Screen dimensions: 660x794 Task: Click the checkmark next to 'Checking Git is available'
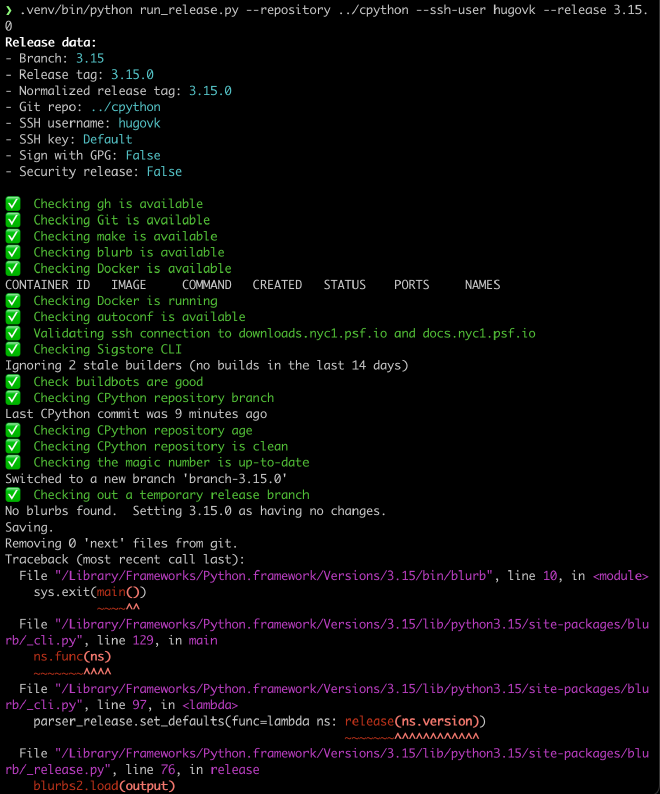pos(13,220)
